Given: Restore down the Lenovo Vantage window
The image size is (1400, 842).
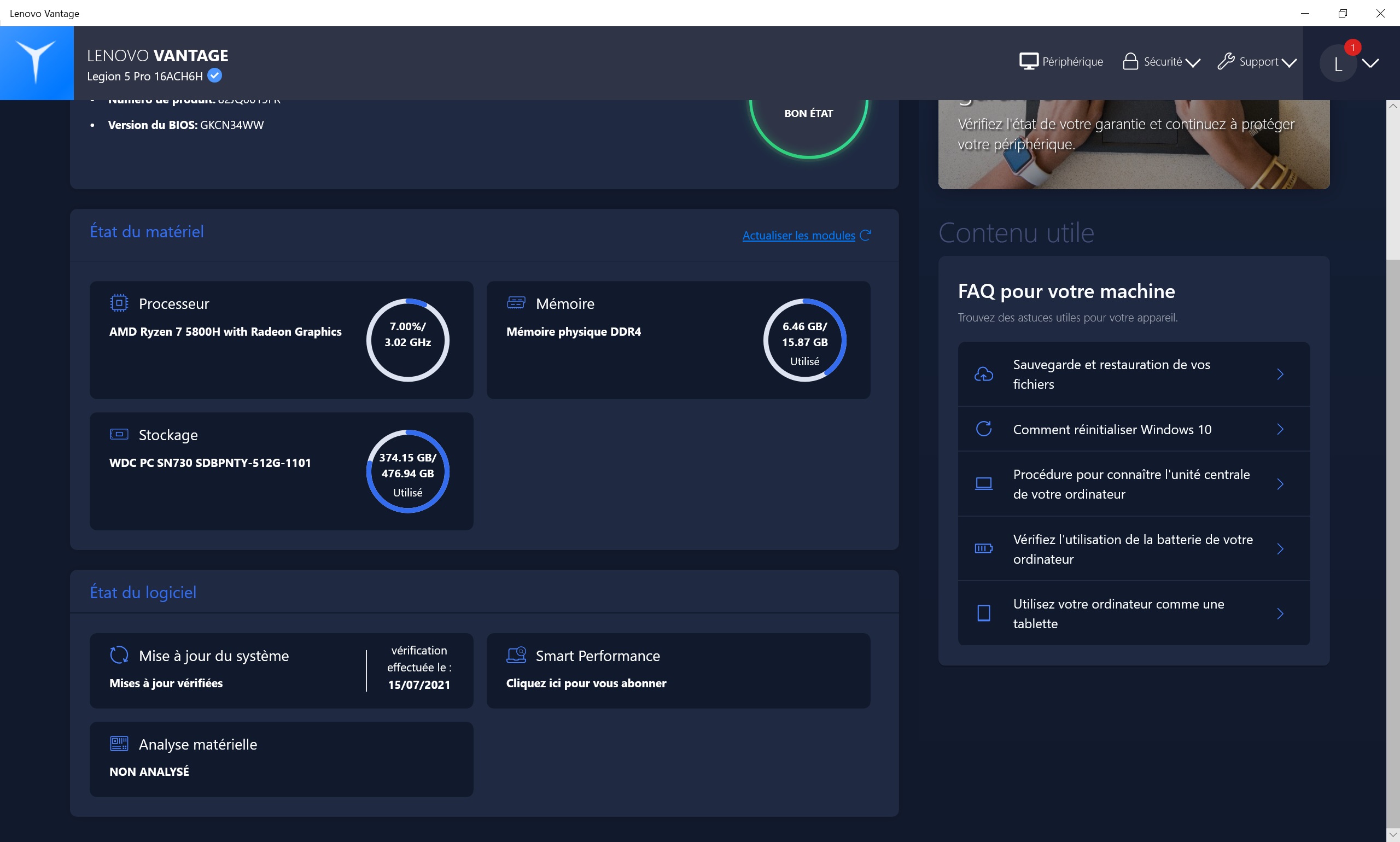Looking at the screenshot, I should (1342, 13).
